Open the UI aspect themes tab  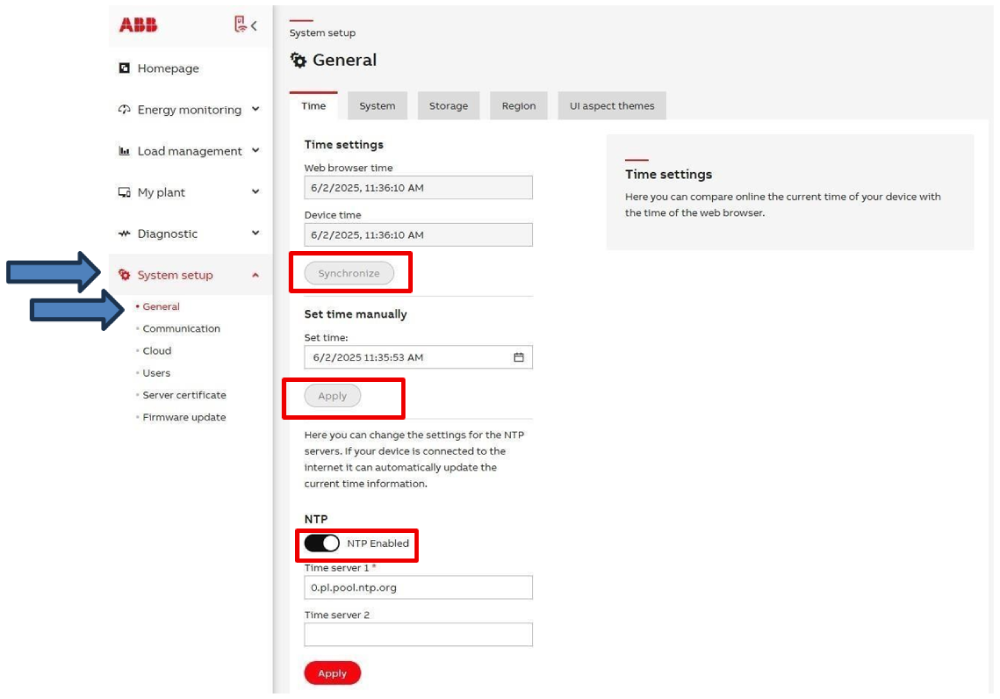[x=611, y=106]
